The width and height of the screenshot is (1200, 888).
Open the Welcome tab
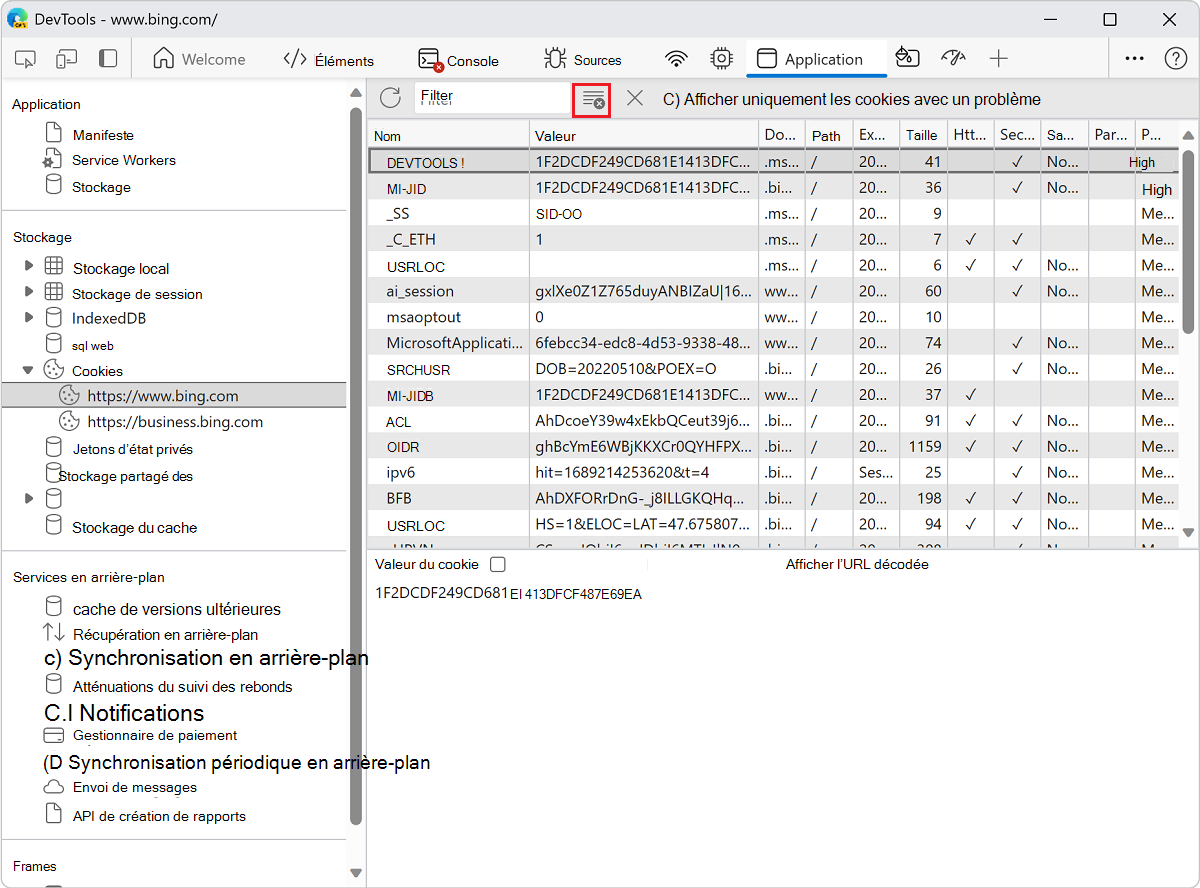pyautogui.click(x=199, y=59)
